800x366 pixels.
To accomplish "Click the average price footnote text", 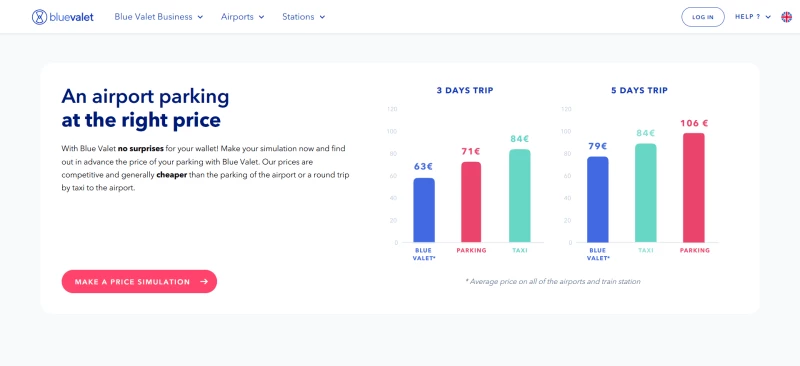I will tap(553, 281).
